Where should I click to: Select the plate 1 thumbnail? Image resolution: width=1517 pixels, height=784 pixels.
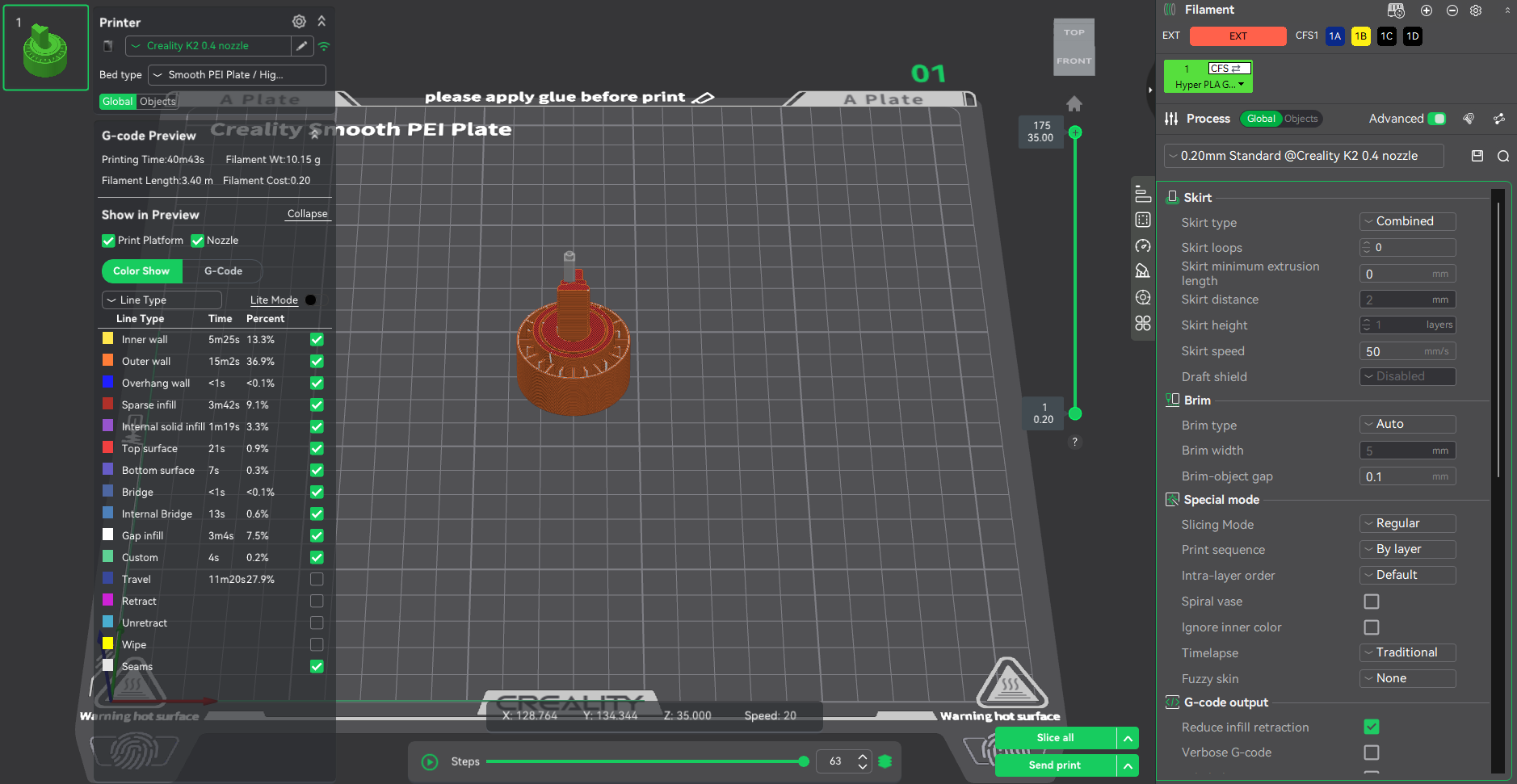click(46, 48)
